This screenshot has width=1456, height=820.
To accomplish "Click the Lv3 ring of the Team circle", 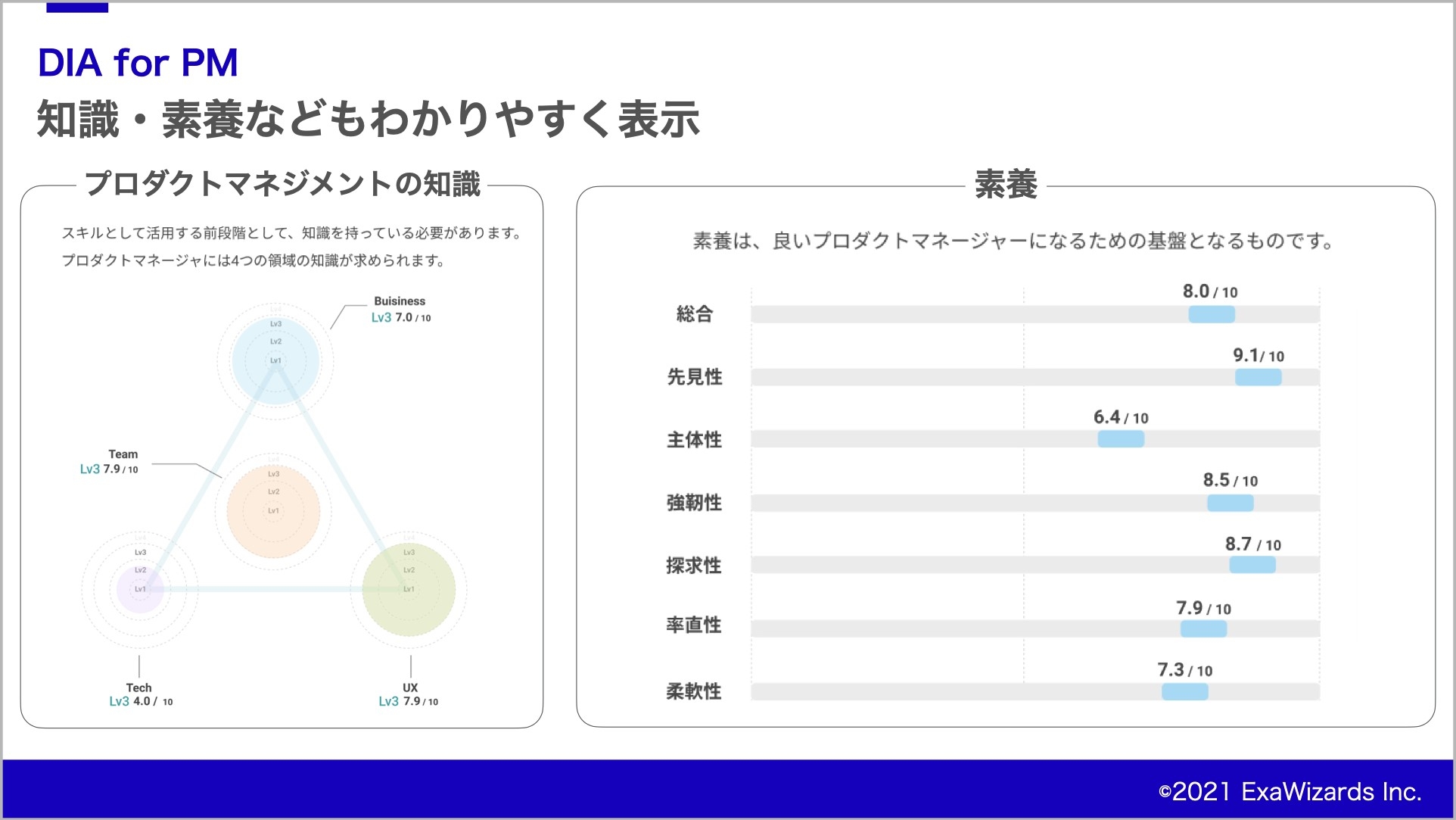I will click(273, 475).
